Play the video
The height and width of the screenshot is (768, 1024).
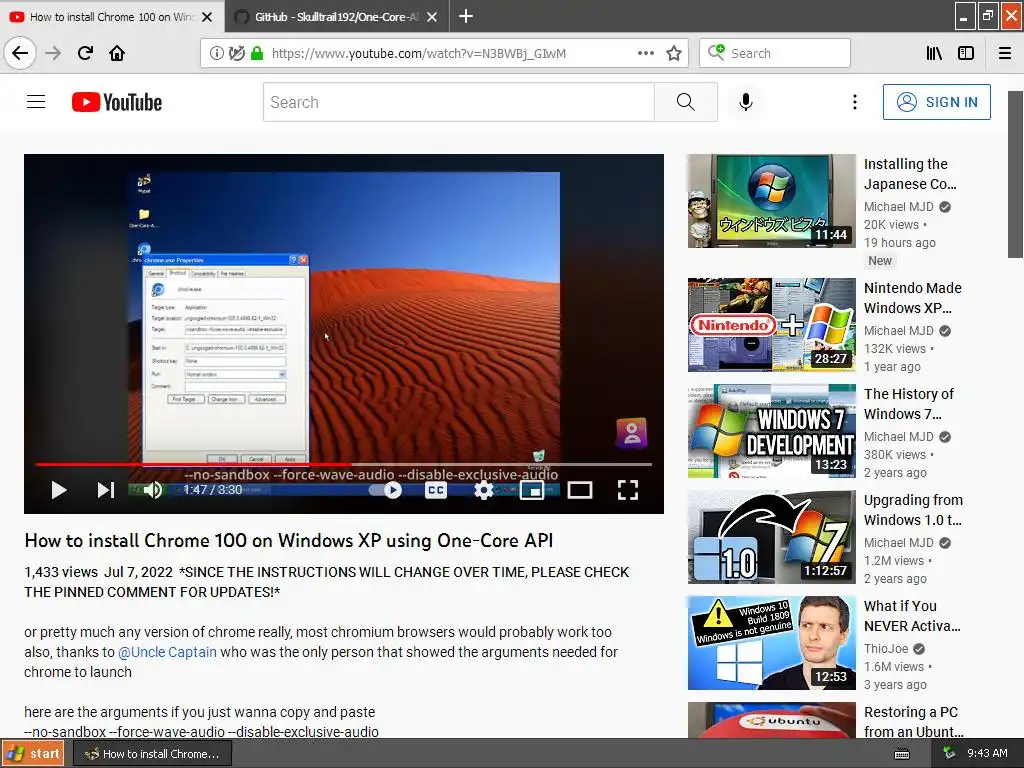pos(59,490)
